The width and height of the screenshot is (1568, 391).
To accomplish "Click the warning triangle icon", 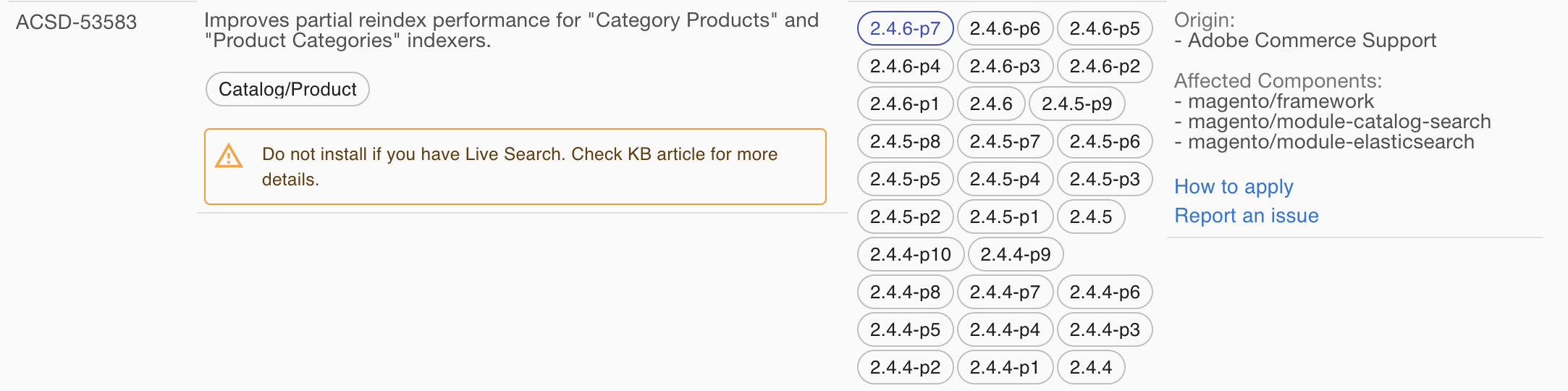I will coord(229,156).
